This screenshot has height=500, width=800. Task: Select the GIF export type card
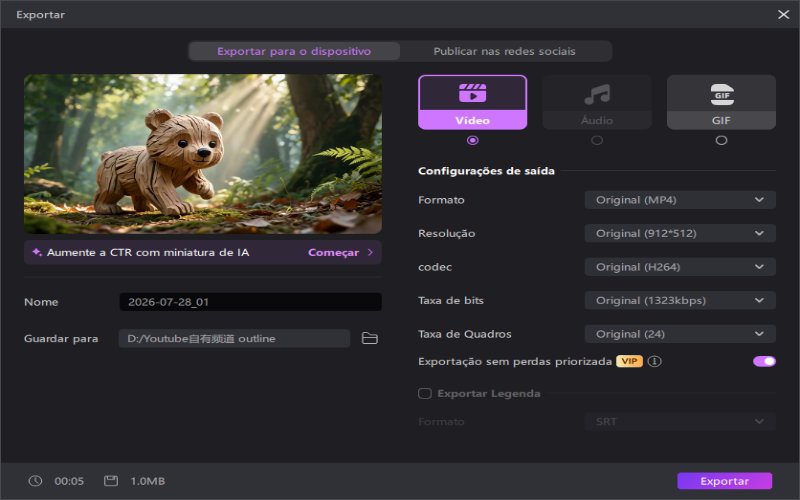pyautogui.click(x=721, y=102)
